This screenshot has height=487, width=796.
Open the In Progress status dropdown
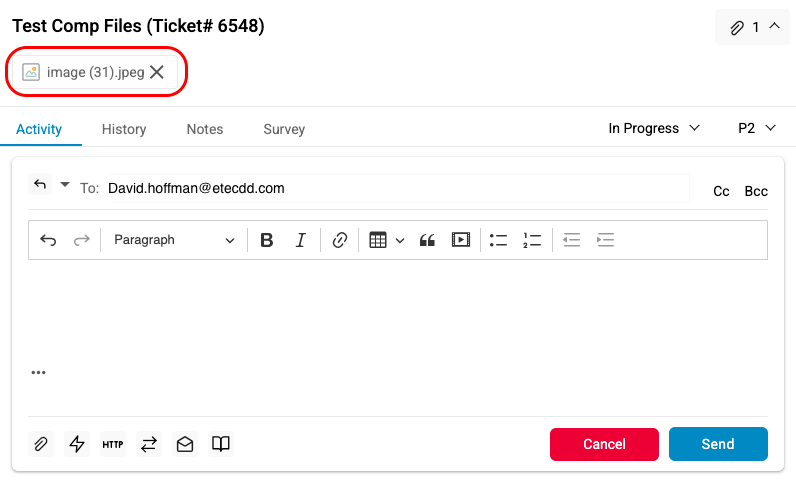(655, 128)
